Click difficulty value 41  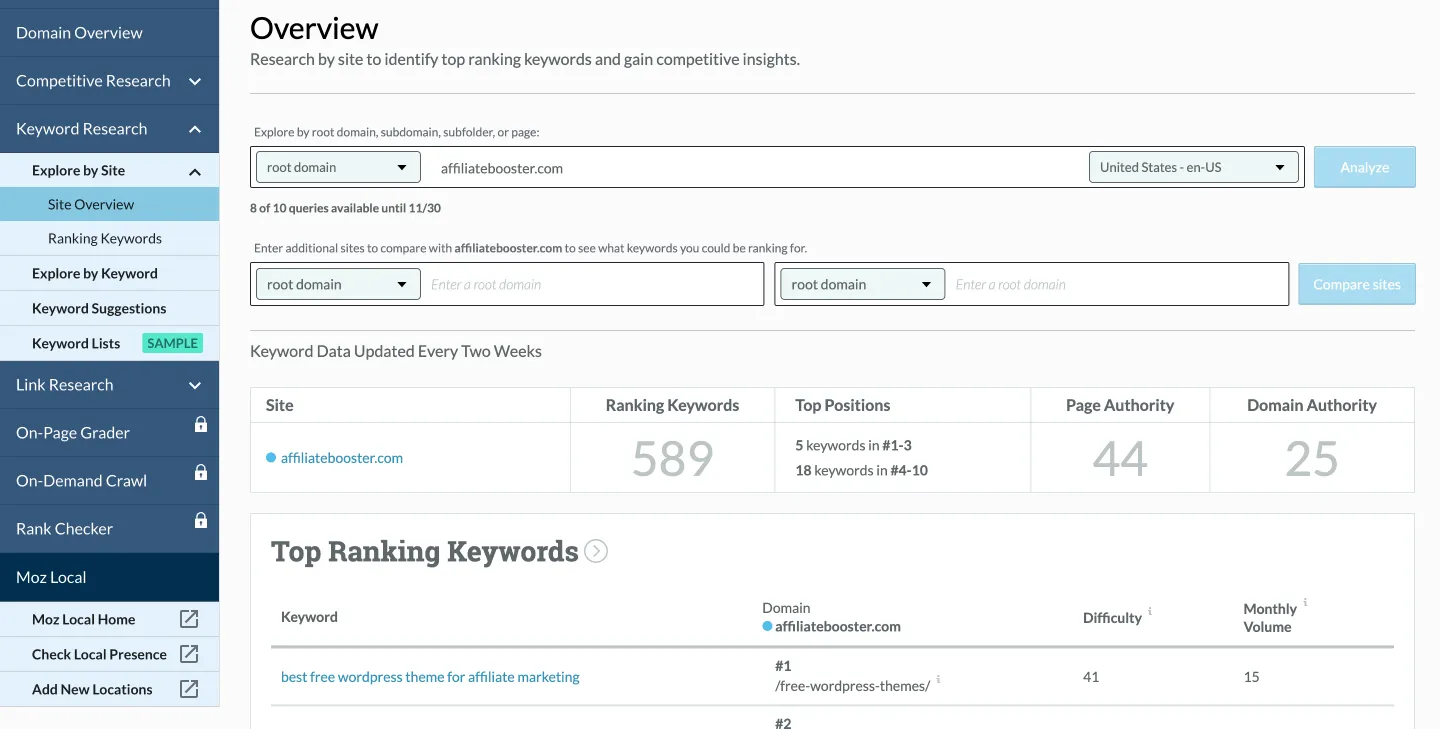(1091, 677)
